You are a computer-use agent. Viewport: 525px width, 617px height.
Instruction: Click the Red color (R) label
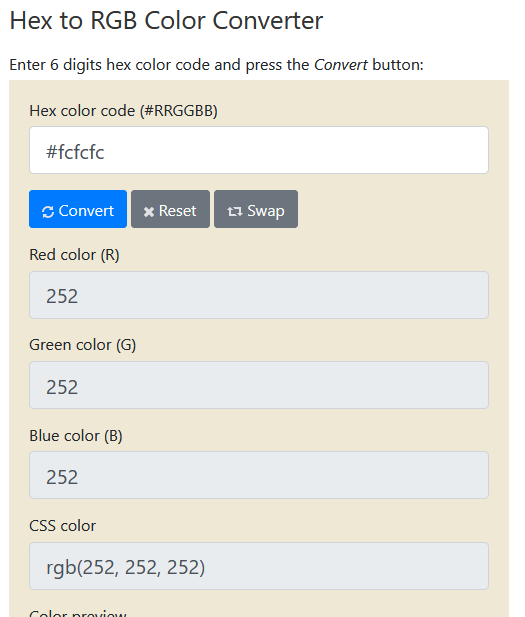point(74,255)
